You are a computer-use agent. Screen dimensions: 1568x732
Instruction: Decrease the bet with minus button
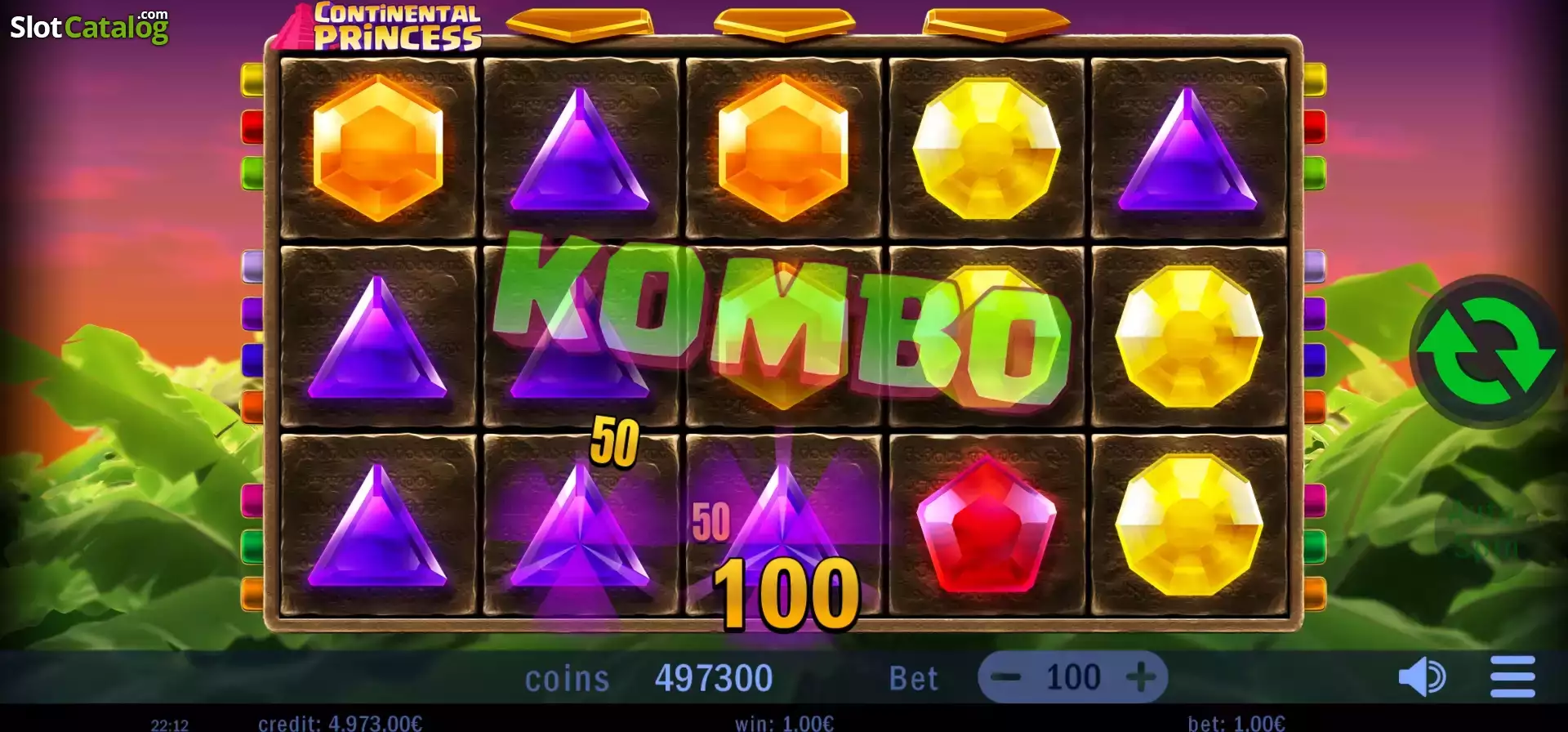point(1005,676)
